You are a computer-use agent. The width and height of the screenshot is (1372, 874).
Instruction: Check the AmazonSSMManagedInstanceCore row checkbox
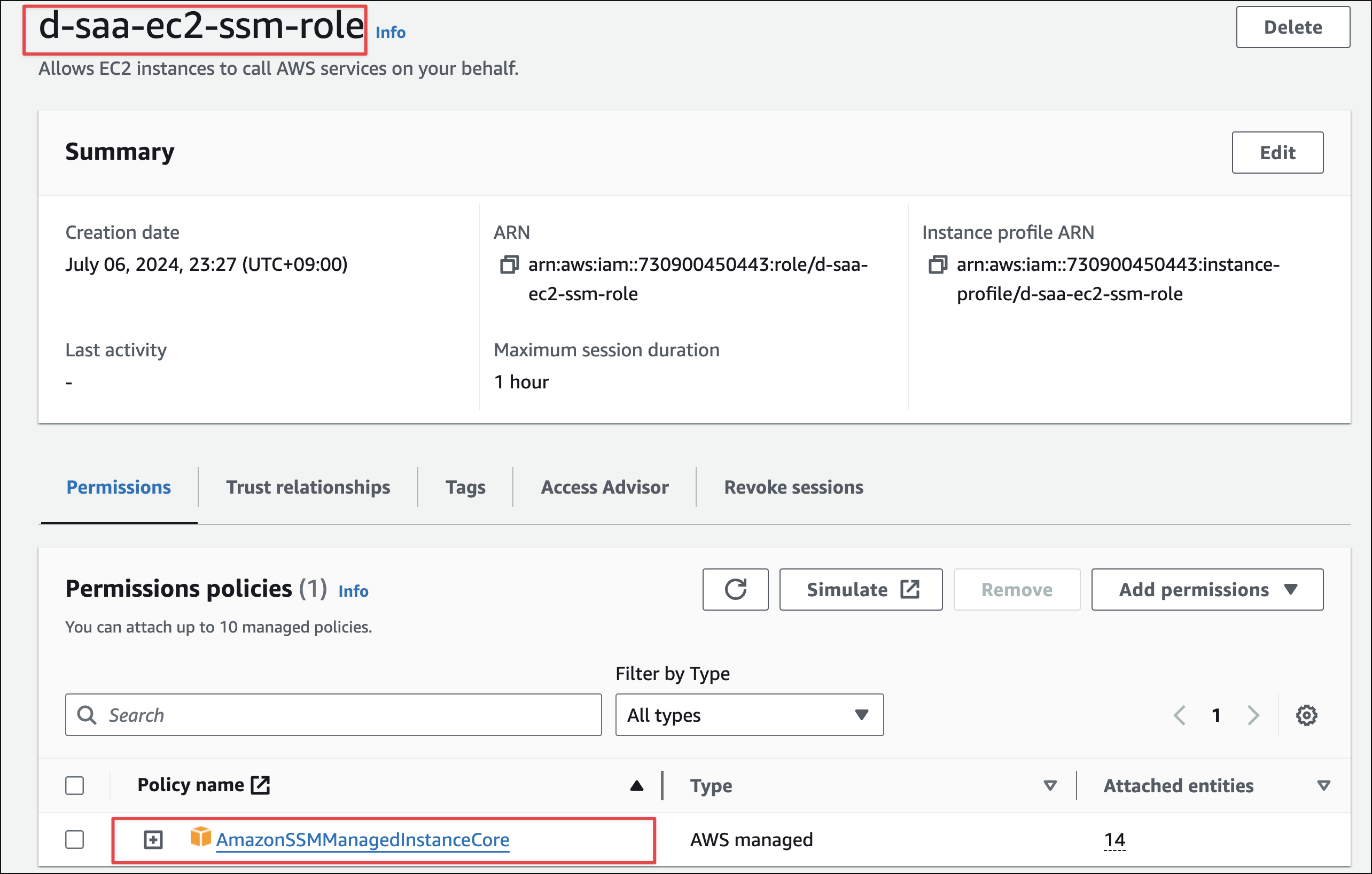(x=75, y=840)
